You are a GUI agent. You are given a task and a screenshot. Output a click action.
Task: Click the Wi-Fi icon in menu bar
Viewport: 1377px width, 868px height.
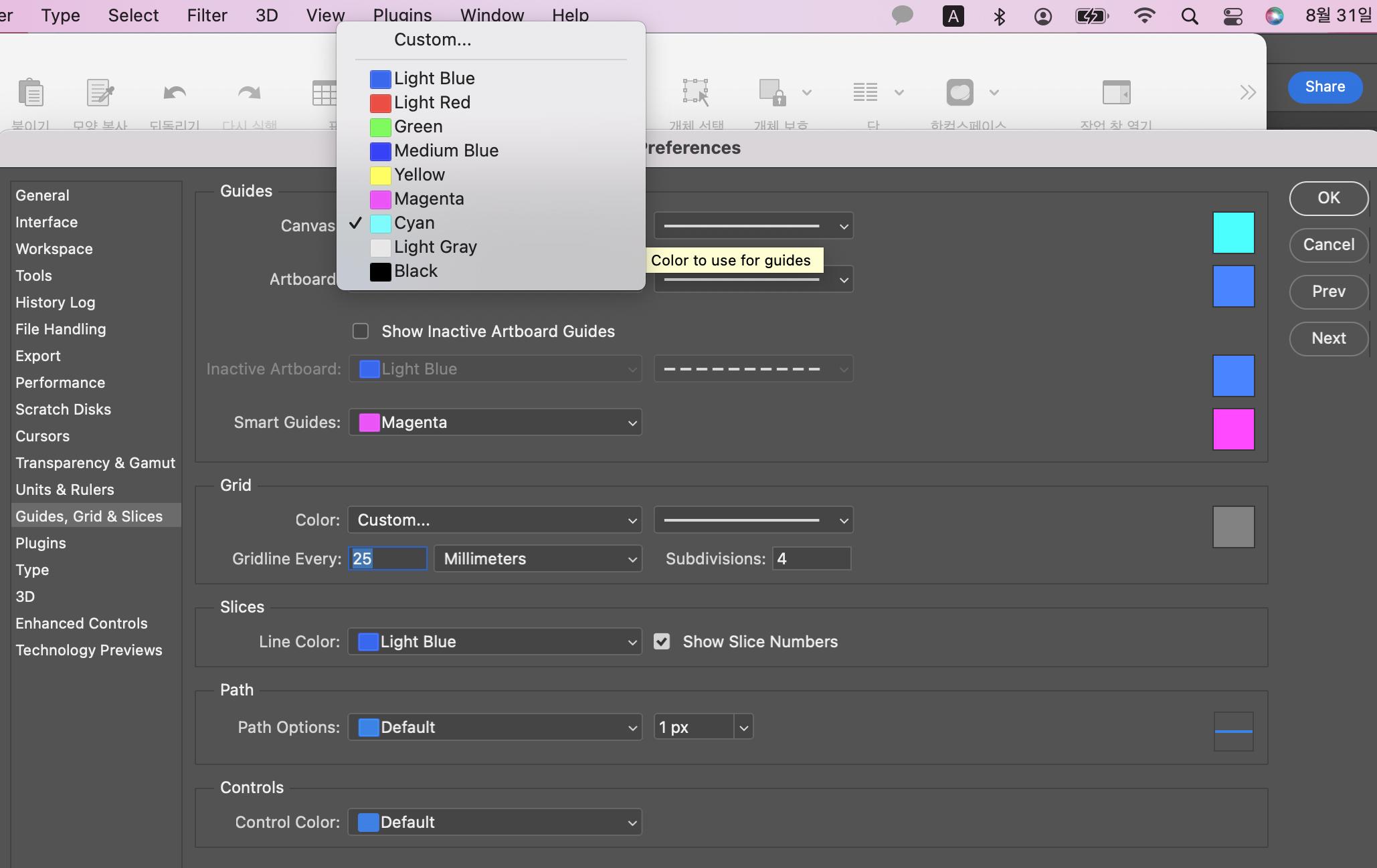pyautogui.click(x=1145, y=15)
